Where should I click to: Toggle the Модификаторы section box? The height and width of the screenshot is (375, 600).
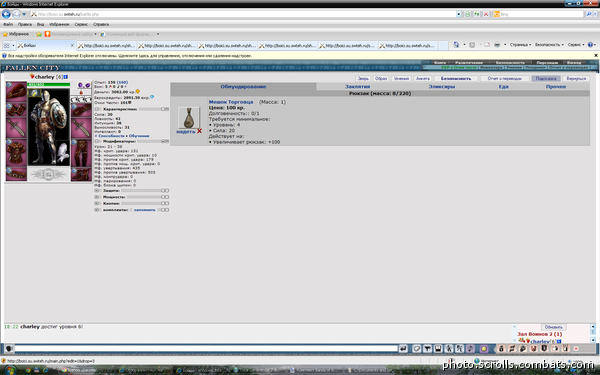[x=97, y=141]
